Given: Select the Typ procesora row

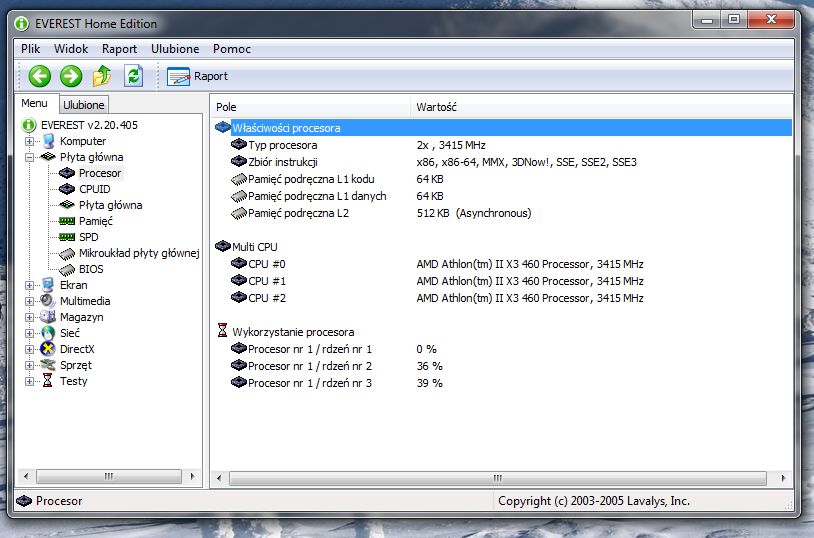Looking at the screenshot, I should click(x=503, y=145).
